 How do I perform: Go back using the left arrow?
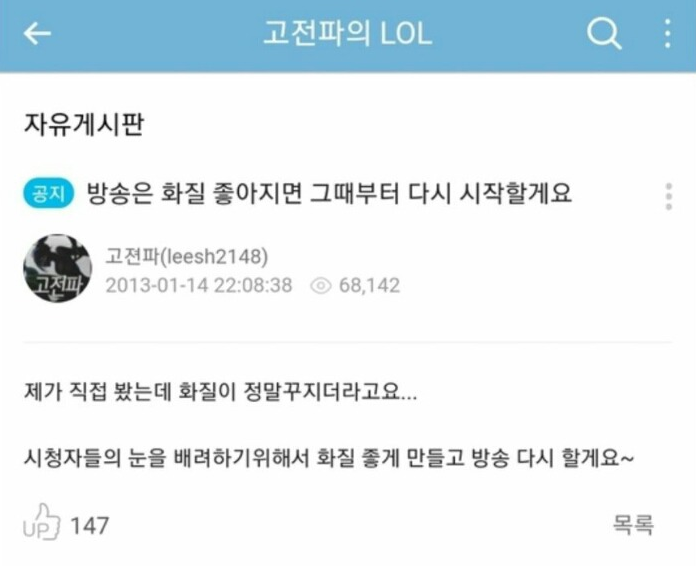coord(37,34)
